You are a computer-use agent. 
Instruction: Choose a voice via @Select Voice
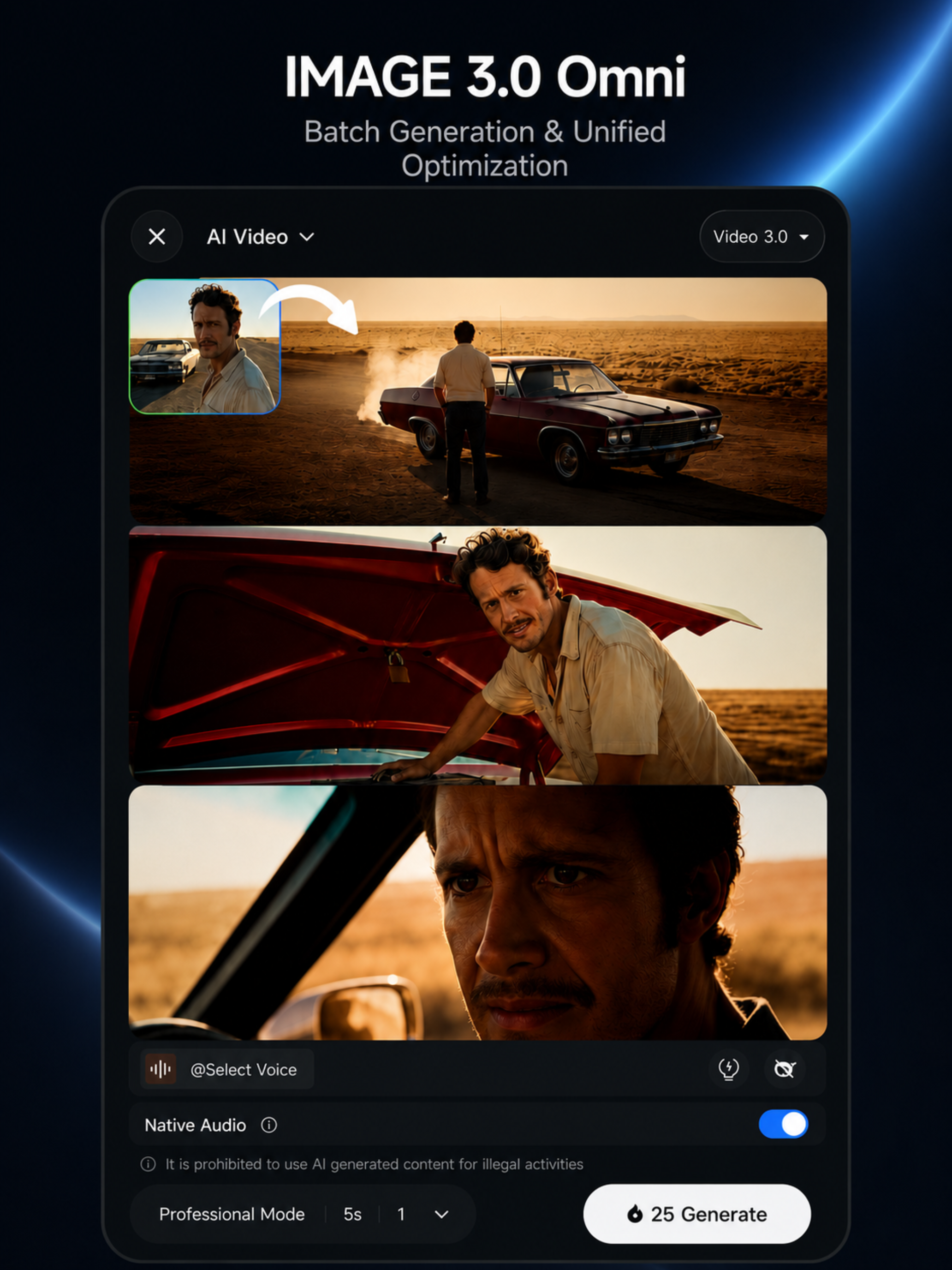pos(228,1069)
